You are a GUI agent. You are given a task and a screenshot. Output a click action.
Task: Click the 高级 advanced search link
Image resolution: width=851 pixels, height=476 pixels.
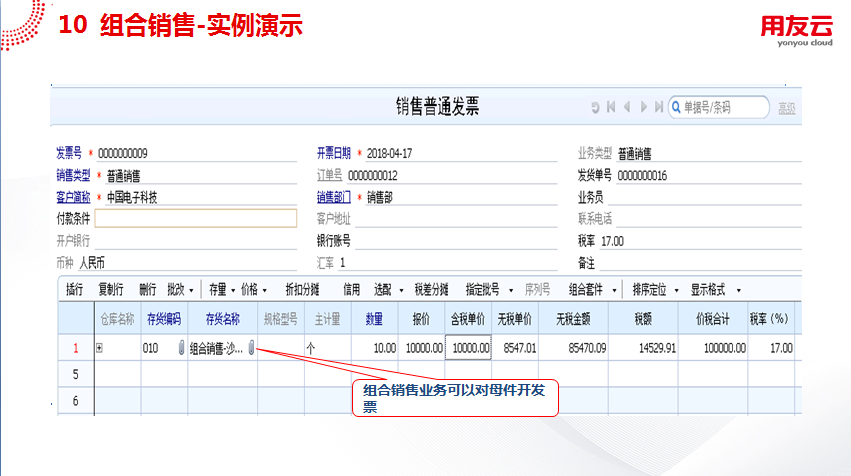pos(787,109)
